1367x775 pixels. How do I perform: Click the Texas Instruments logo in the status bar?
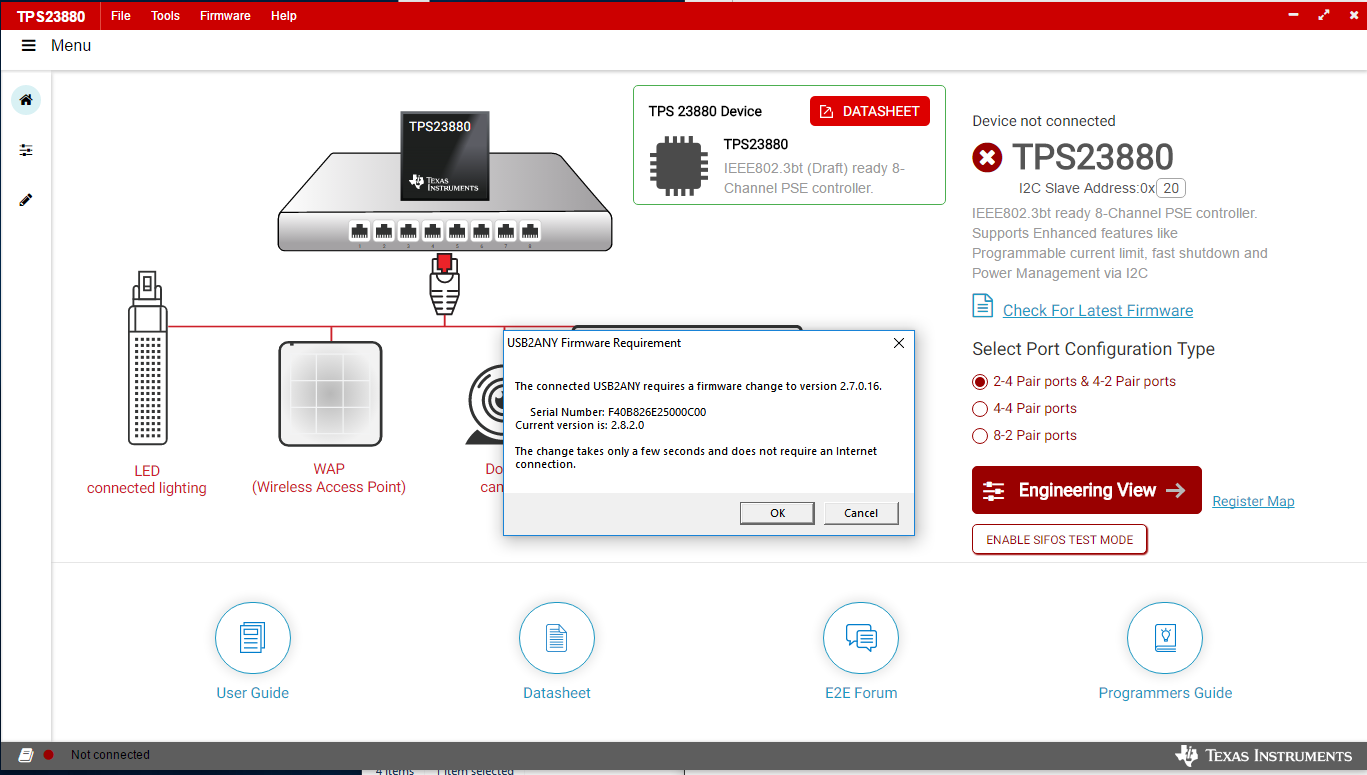coord(1263,756)
